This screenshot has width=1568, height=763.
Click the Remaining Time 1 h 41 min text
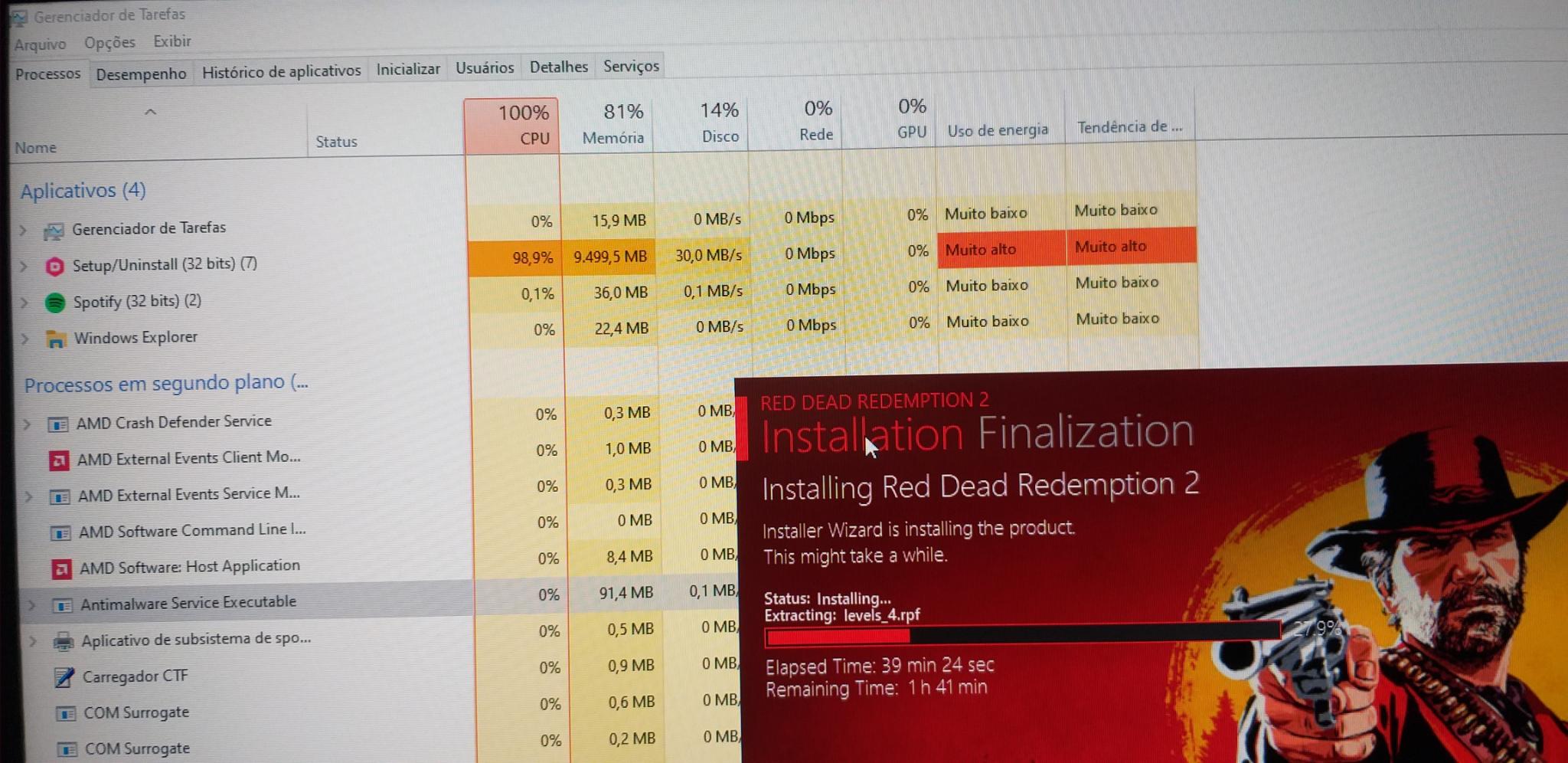pos(876,688)
